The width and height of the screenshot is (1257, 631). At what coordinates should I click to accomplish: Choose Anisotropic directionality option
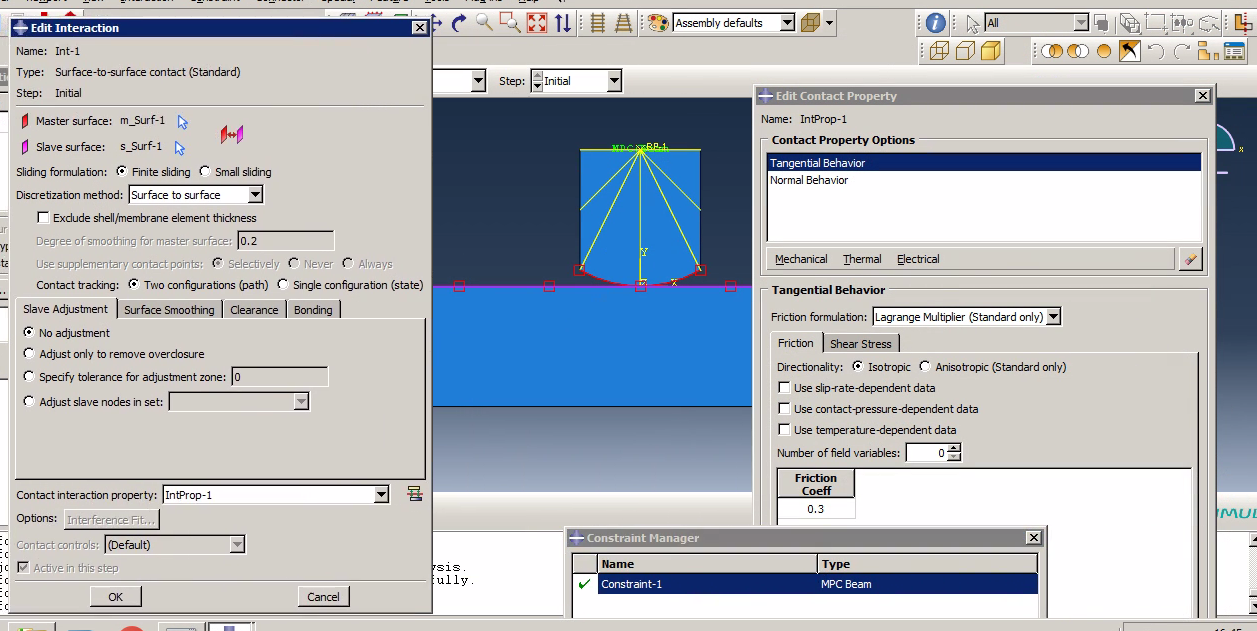[925, 367]
